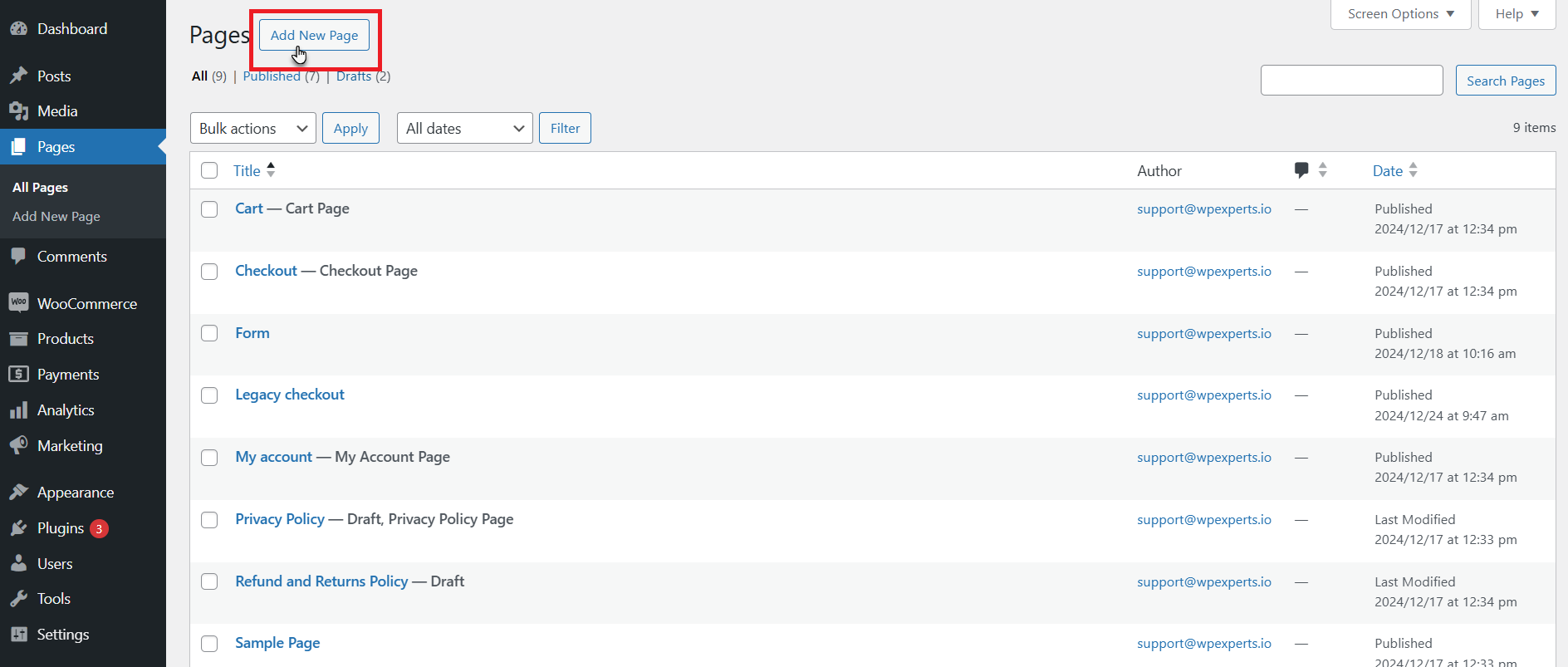Check the Checkout page row checkbox
The width and height of the screenshot is (1568, 667).
[x=209, y=272]
